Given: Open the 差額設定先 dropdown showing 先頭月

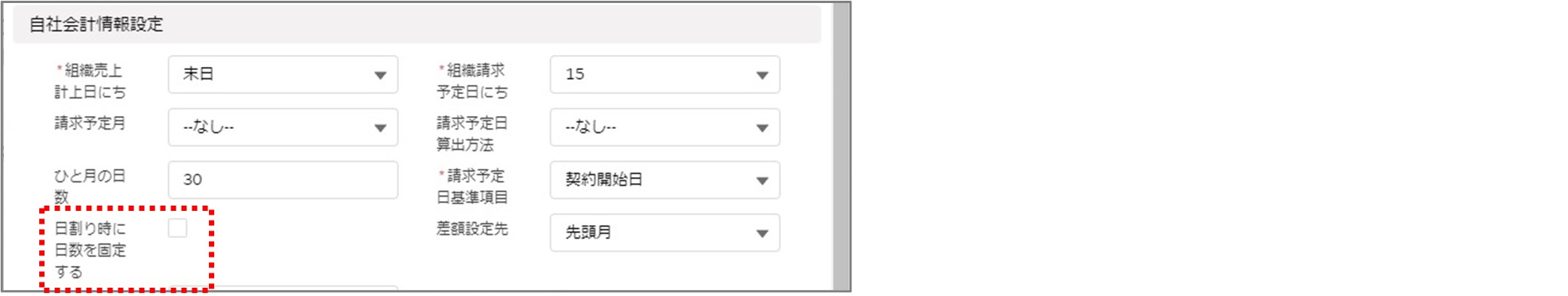Looking at the screenshot, I should click(664, 233).
